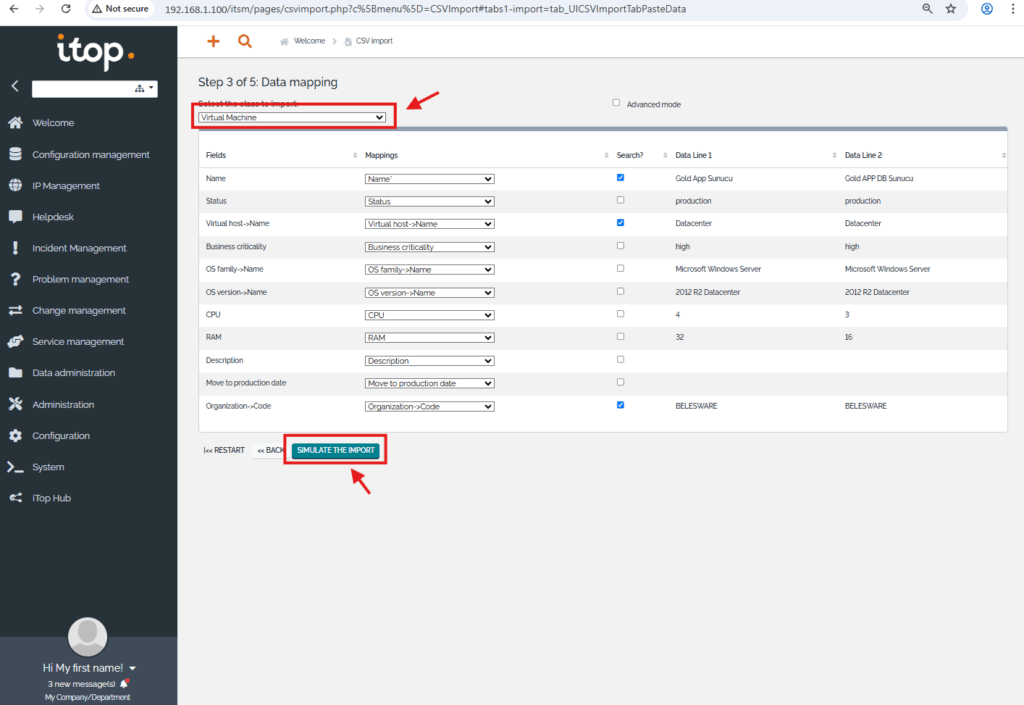Viewport: 1024px width, 705px height.
Task: Open Configuration management menu
Action: pyautogui.click(x=90, y=154)
